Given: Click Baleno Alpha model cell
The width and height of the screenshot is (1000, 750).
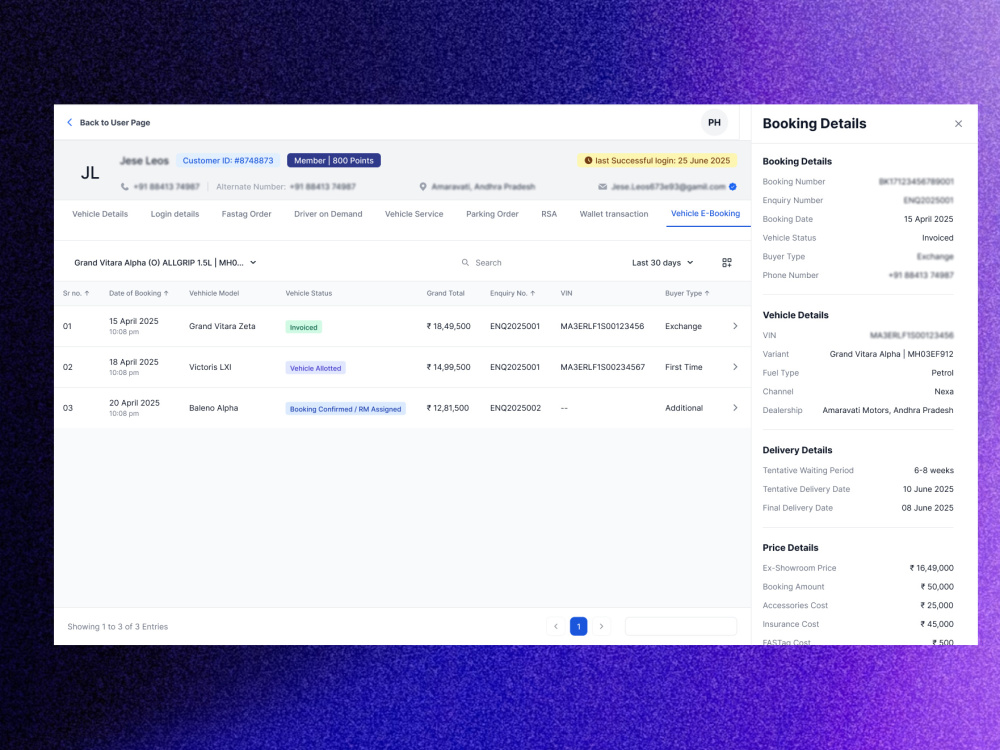Looking at the screenshot, I should [x=214, y=408].
